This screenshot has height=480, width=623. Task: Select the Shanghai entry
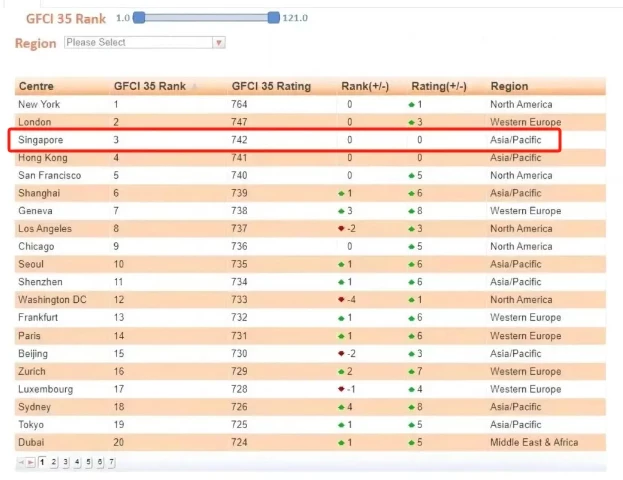(x=39, y=193)
